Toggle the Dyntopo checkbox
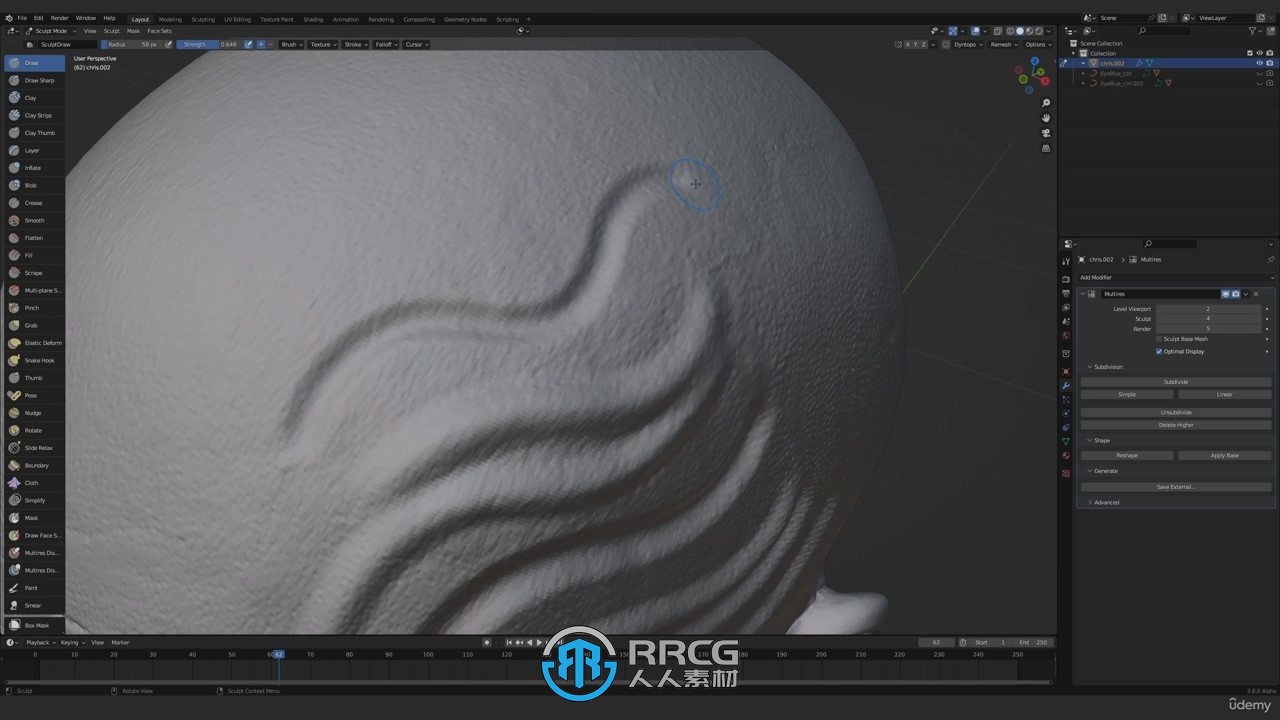Viewport: 1280px width, 720px height. (946, 44)
